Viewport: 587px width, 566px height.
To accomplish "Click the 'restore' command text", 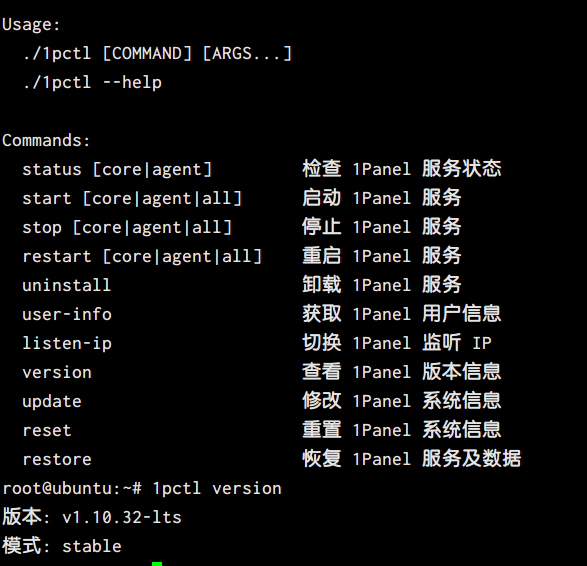I will (57, 460).
